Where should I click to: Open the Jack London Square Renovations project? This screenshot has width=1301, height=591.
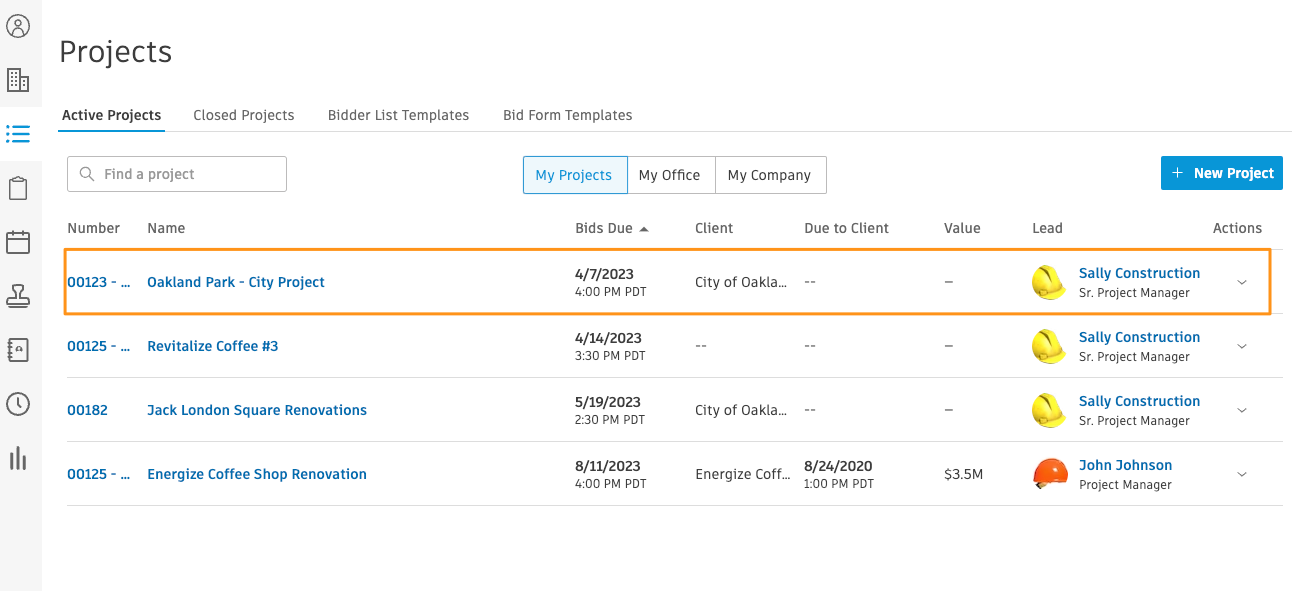(256, 410)
